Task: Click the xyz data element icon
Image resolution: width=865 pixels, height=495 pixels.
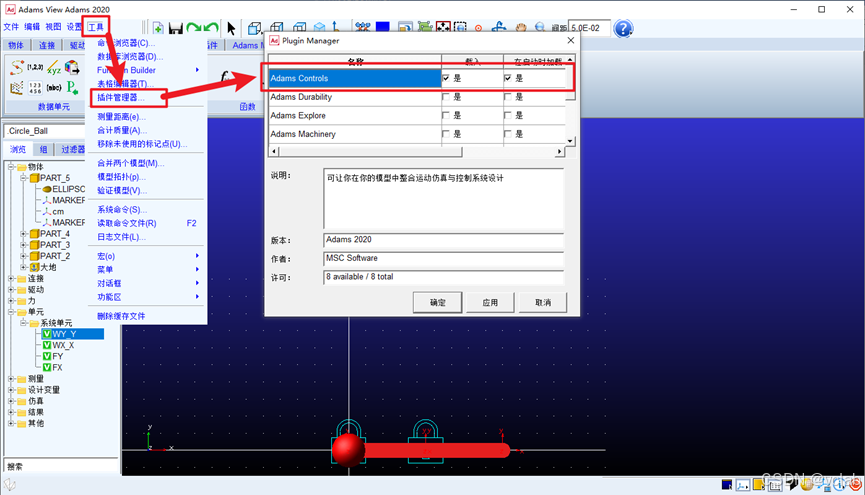Action: (54, 68)
